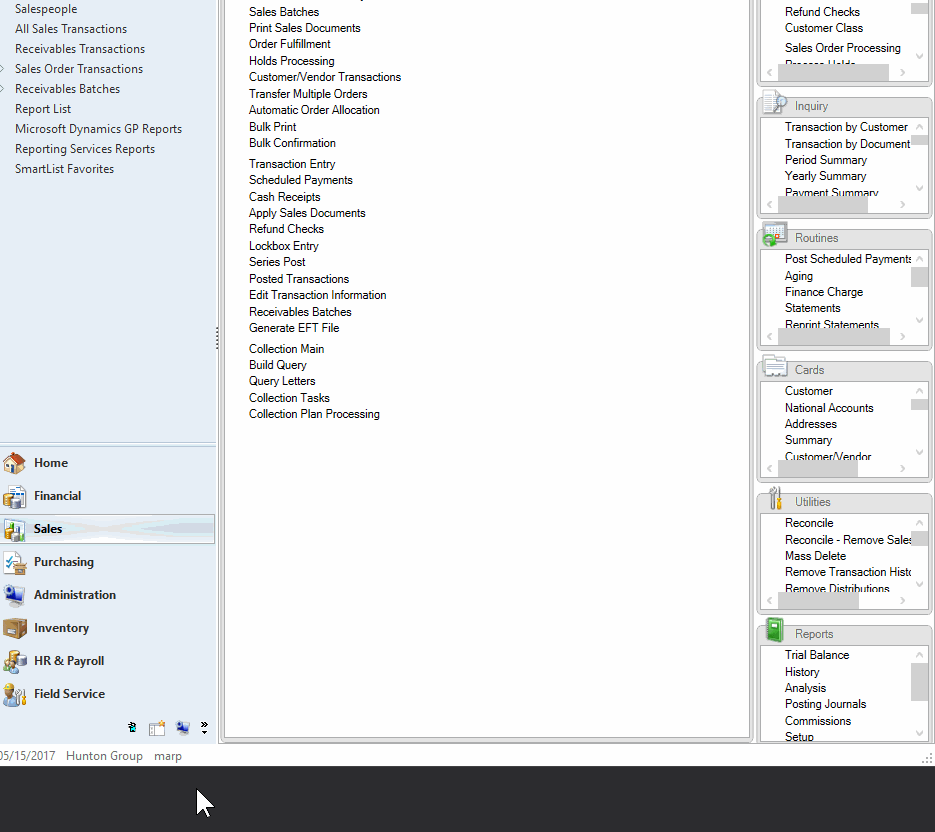The width and height of the screenshot is (935, 832).
Task: Open the Collection Main link
Action: (286, 349)
